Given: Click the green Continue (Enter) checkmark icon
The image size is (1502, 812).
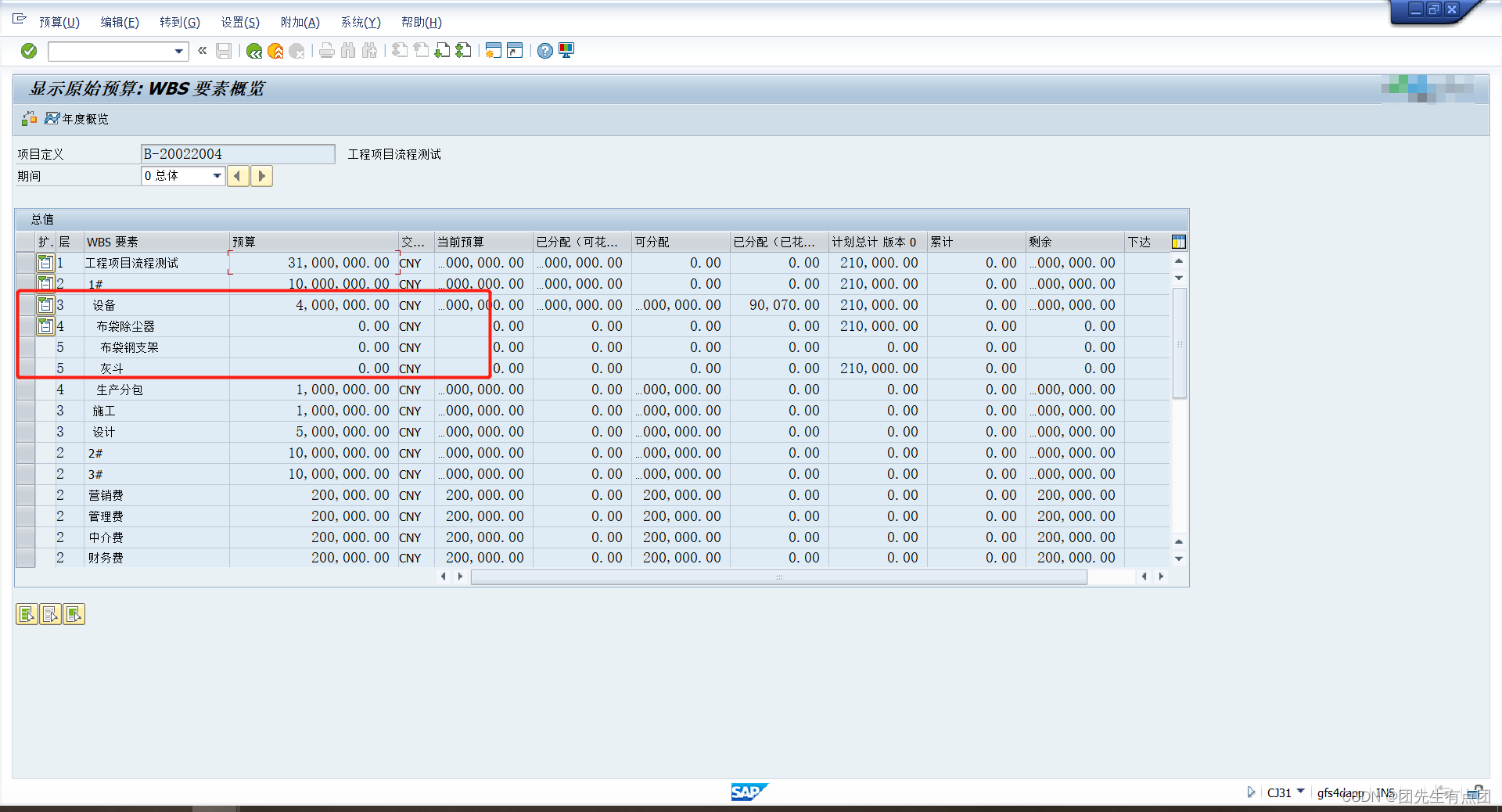Looking at the screenshot, I should (x=28, y=51).
